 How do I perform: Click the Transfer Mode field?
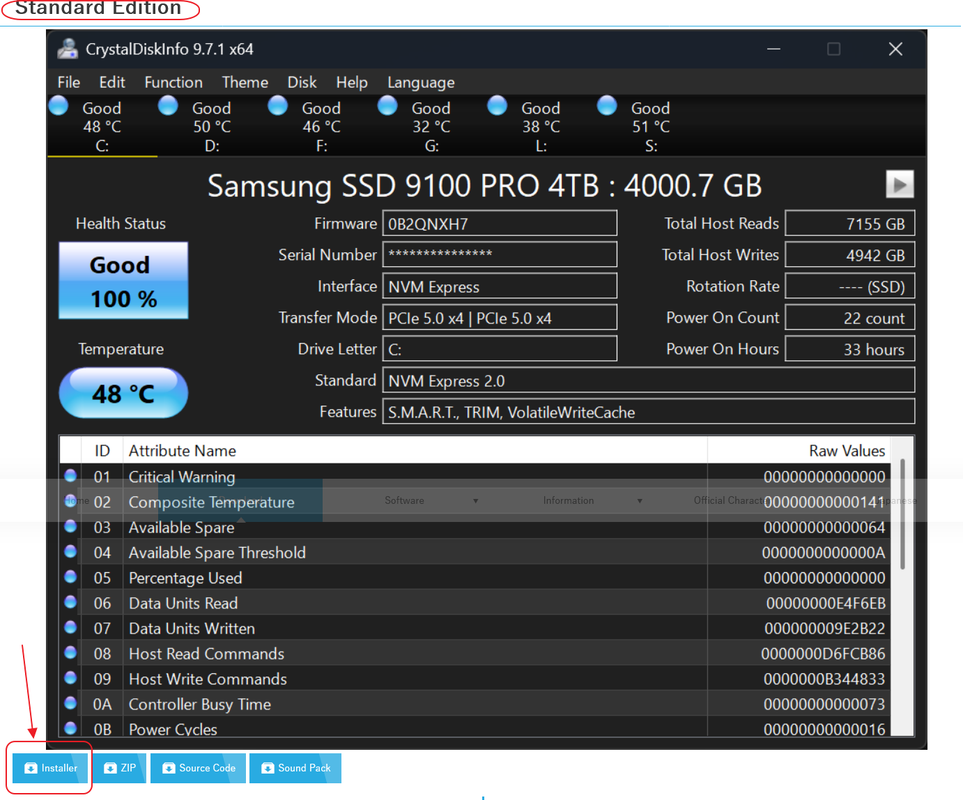tap(499, 318)
